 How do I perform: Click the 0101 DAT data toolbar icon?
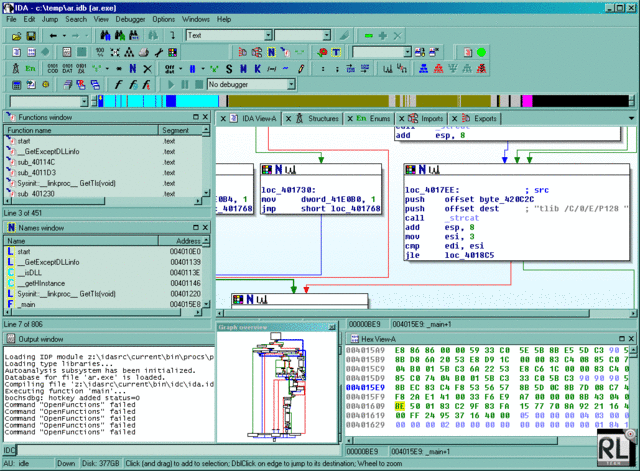67,69
